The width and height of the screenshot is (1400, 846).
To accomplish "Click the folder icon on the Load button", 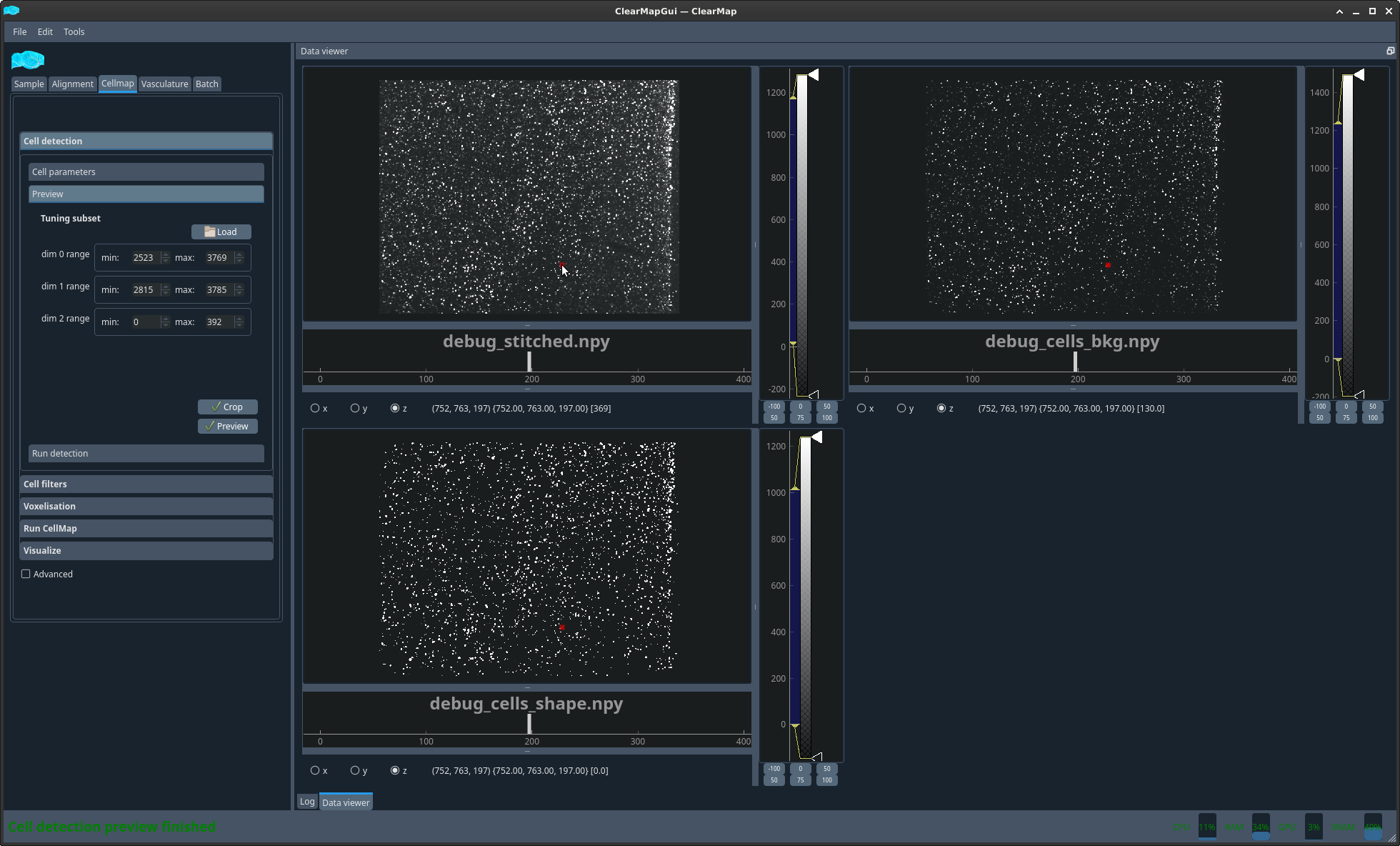I will tap(210, 232).
